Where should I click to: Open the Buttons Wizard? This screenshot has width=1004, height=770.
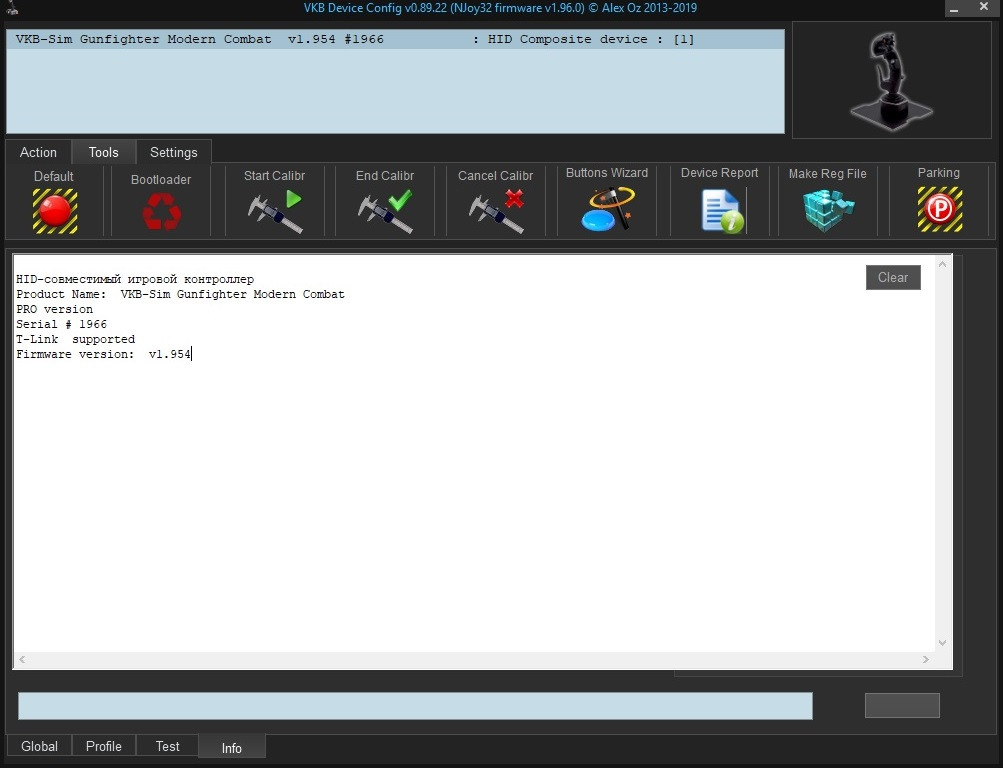pyautogui.click(x=607, y=209)
